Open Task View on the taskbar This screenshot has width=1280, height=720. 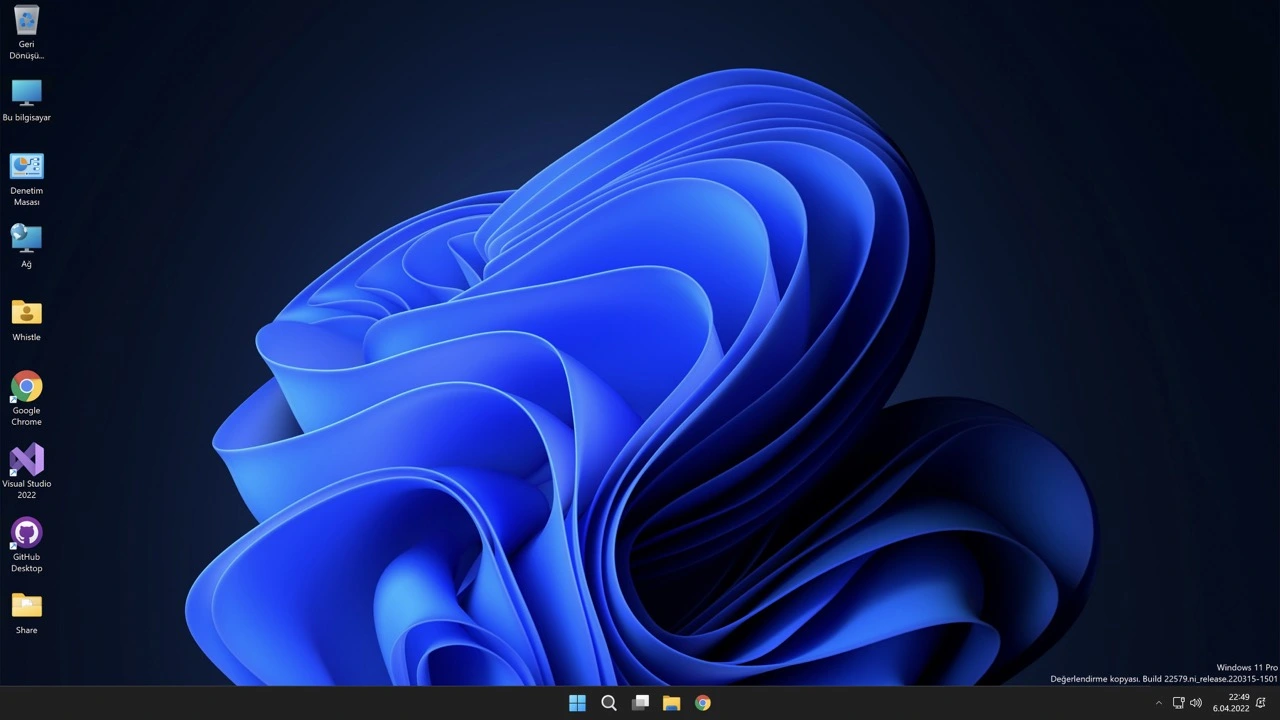[641, 703]
